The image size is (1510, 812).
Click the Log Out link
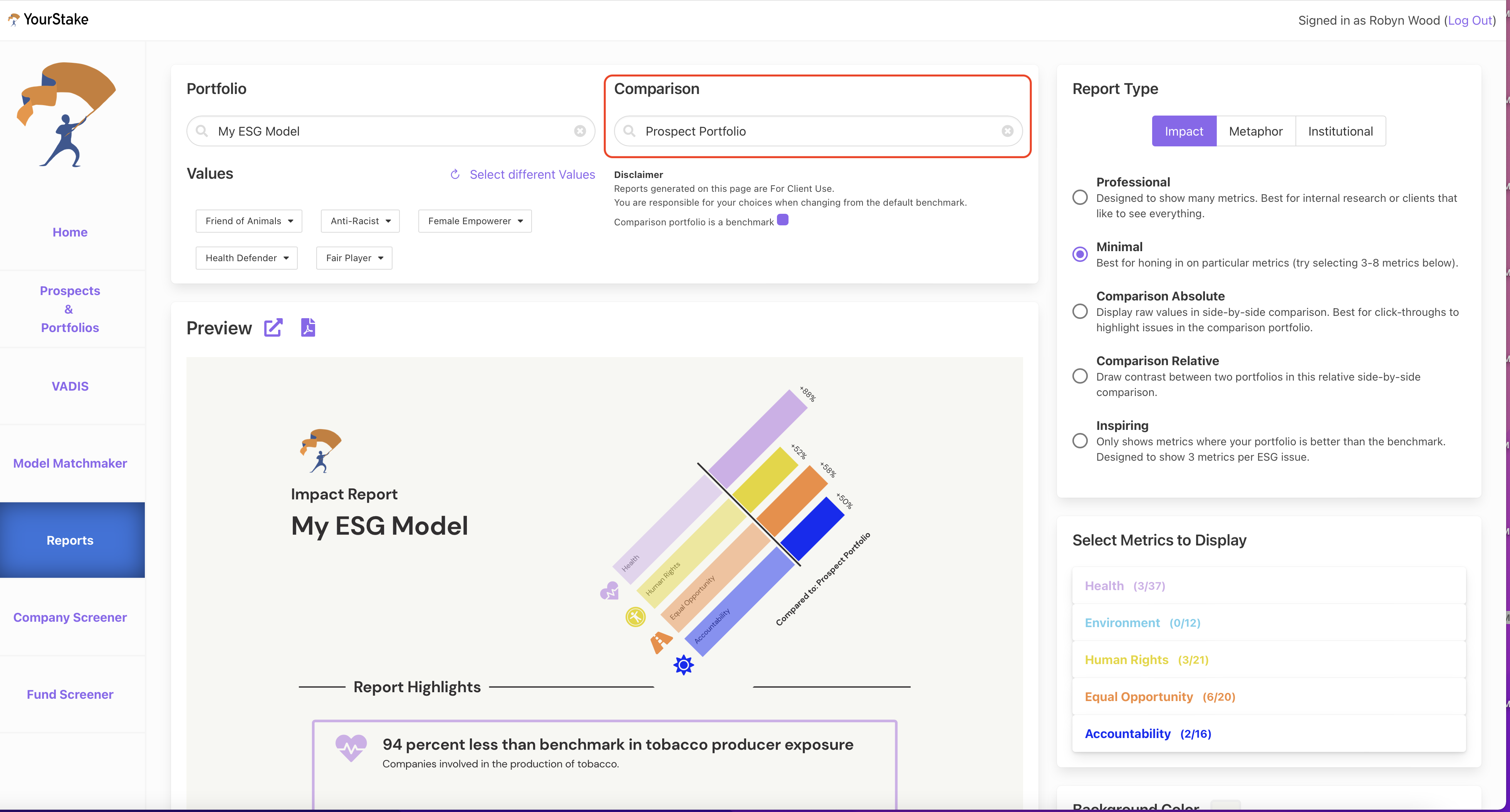coord(1470,20)
